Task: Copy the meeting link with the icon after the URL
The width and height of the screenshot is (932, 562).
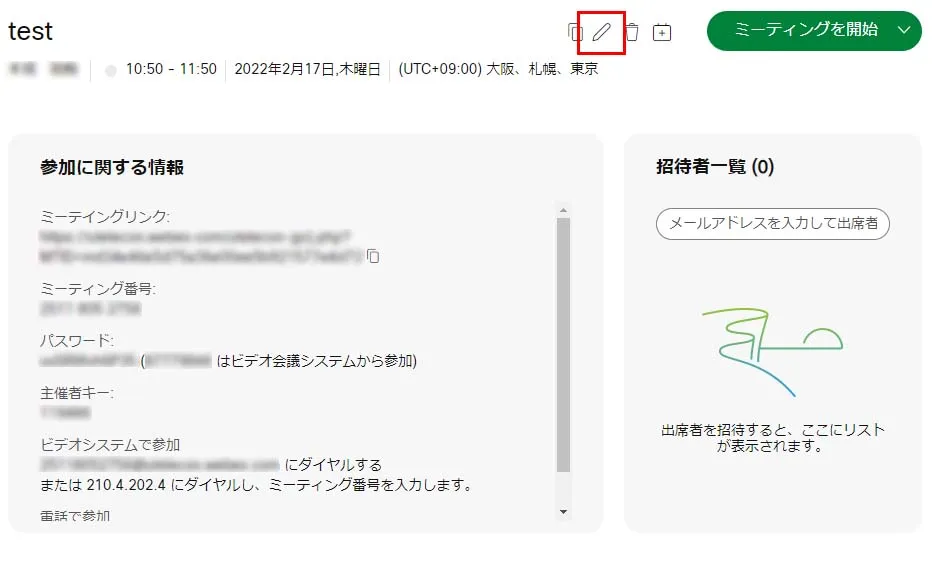Action: coord(373,256)
